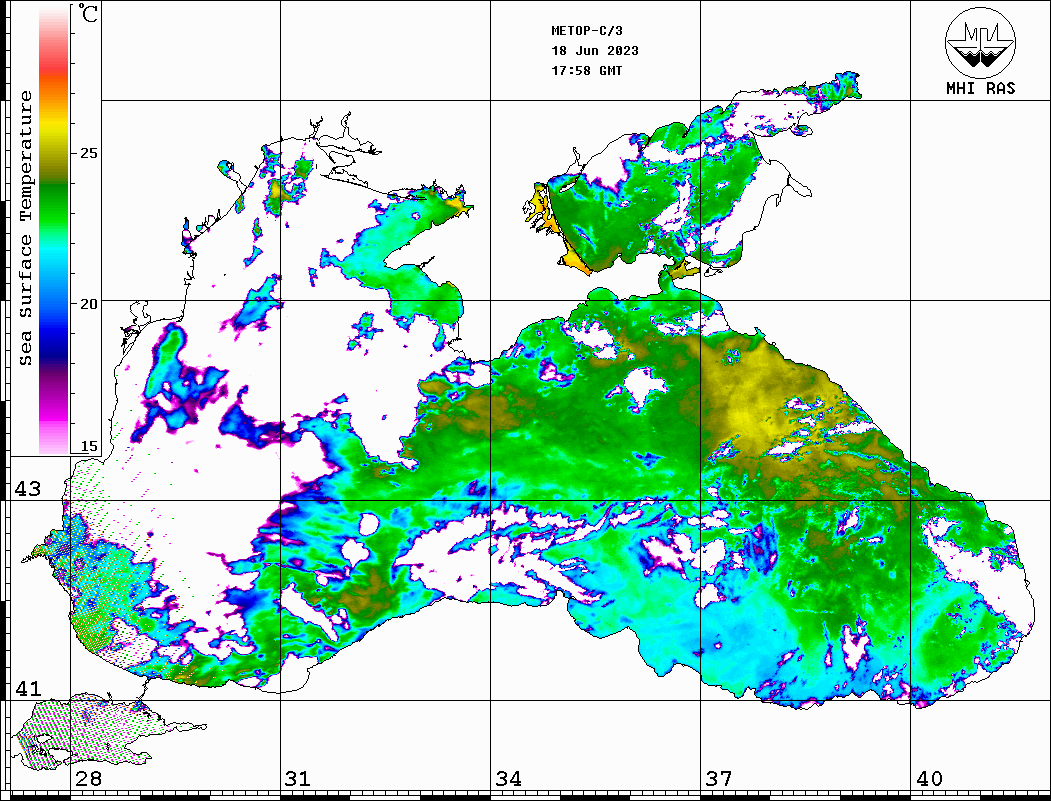This screenshot has height=801, width=1051.
Task: Click the 20 tick label on legend
Action: coord(88,304)
